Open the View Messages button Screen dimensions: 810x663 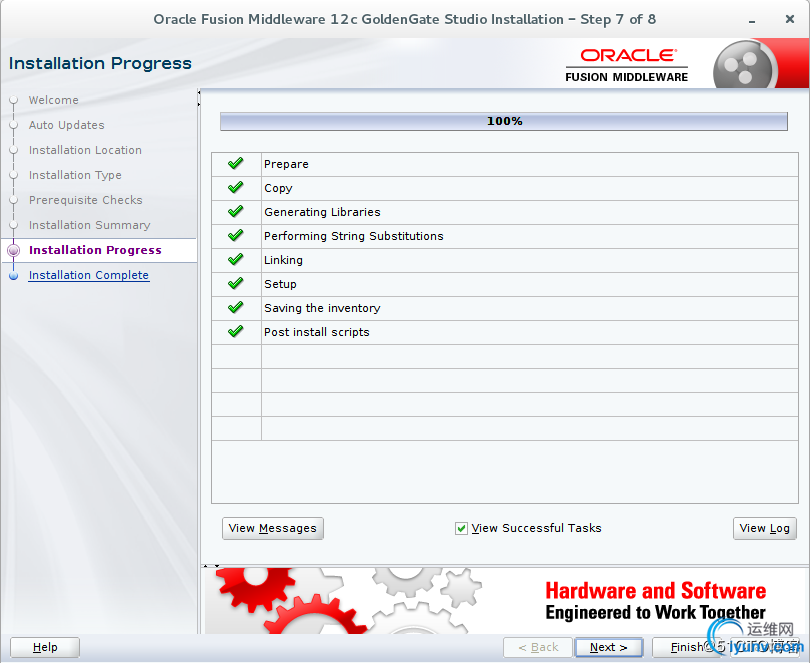pyautogui.click(x=273, y=528)
